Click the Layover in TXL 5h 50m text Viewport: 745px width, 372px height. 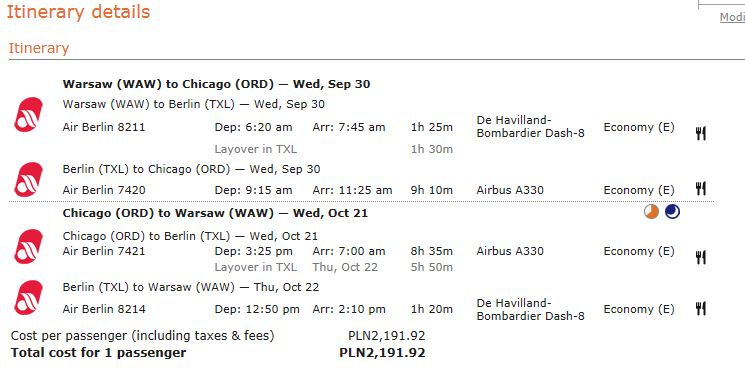coord(334,267)
